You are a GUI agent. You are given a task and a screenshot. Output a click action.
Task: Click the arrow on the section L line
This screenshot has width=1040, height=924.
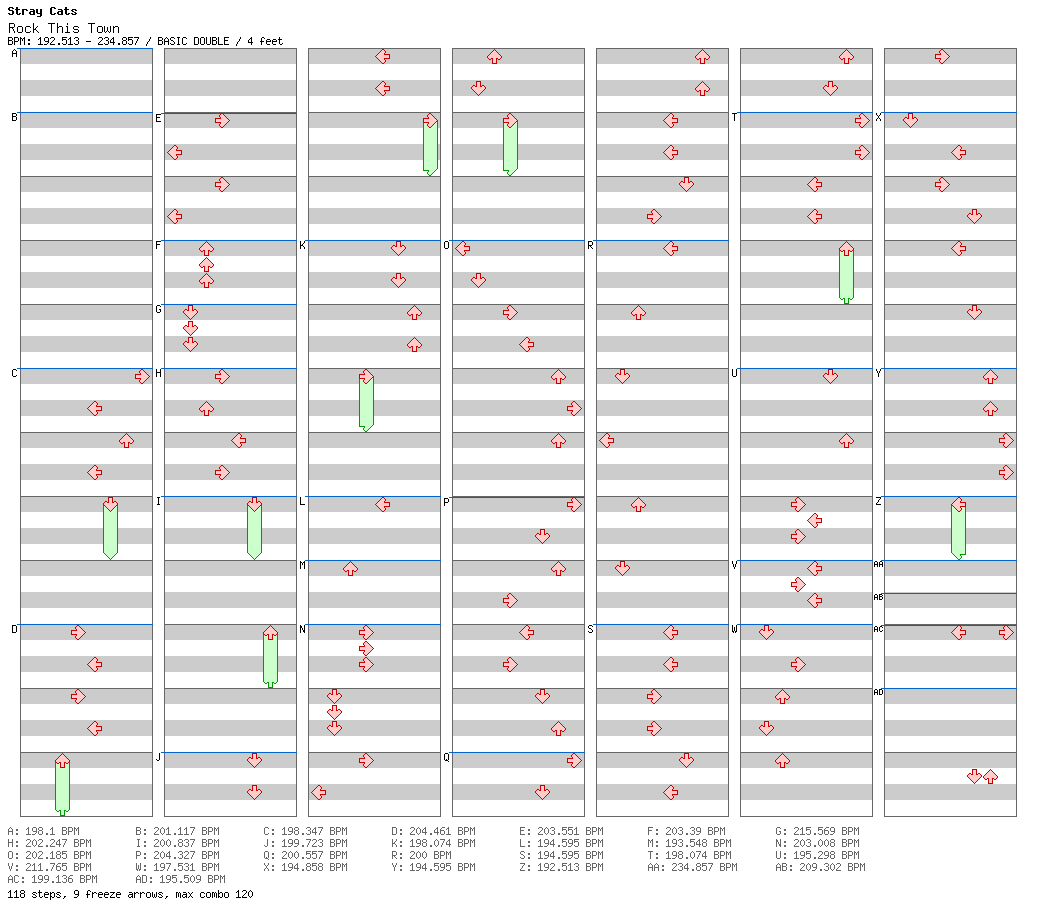pos(382,505)
